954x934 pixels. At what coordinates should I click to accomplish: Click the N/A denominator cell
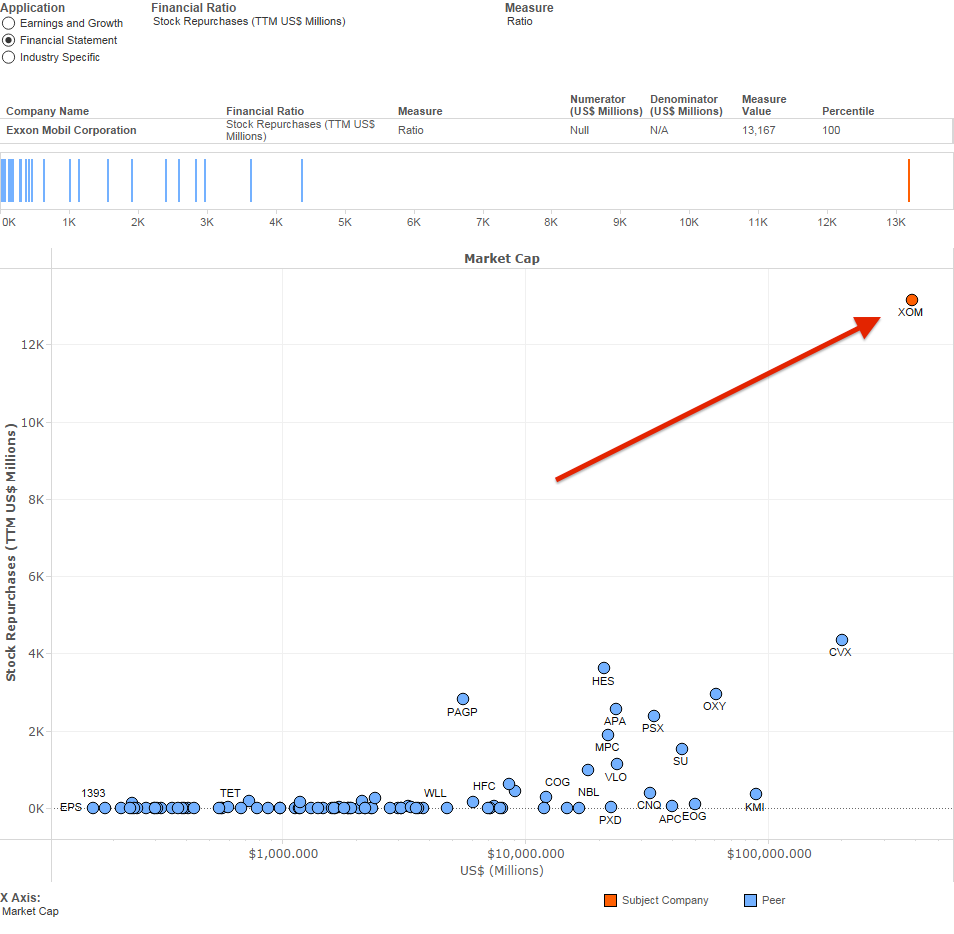pos(659,130)
